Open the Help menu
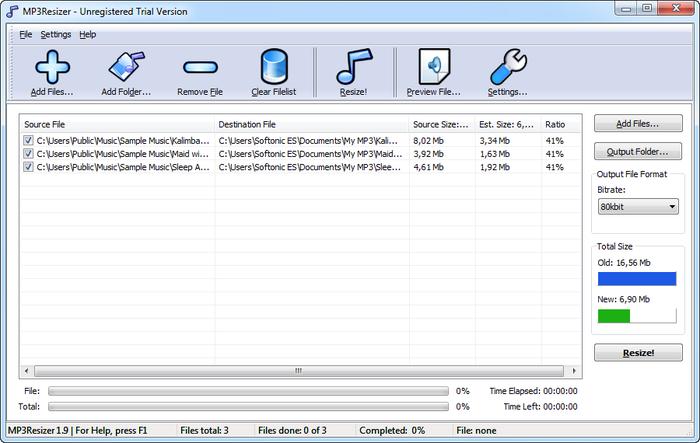This screenshot has height=443, width=700. [88, 34]
